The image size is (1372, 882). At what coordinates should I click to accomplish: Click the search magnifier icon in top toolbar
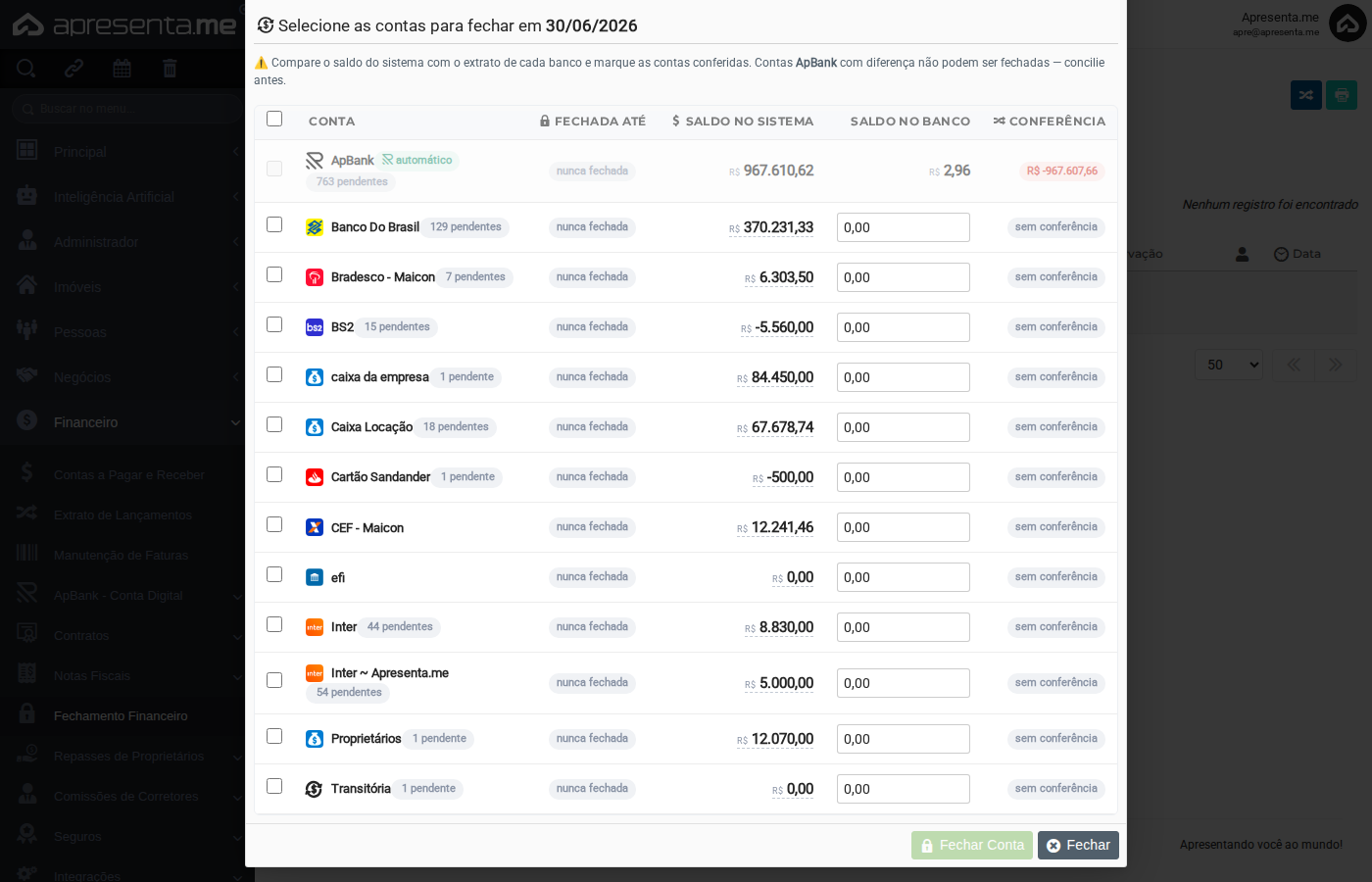click(26, 69)
